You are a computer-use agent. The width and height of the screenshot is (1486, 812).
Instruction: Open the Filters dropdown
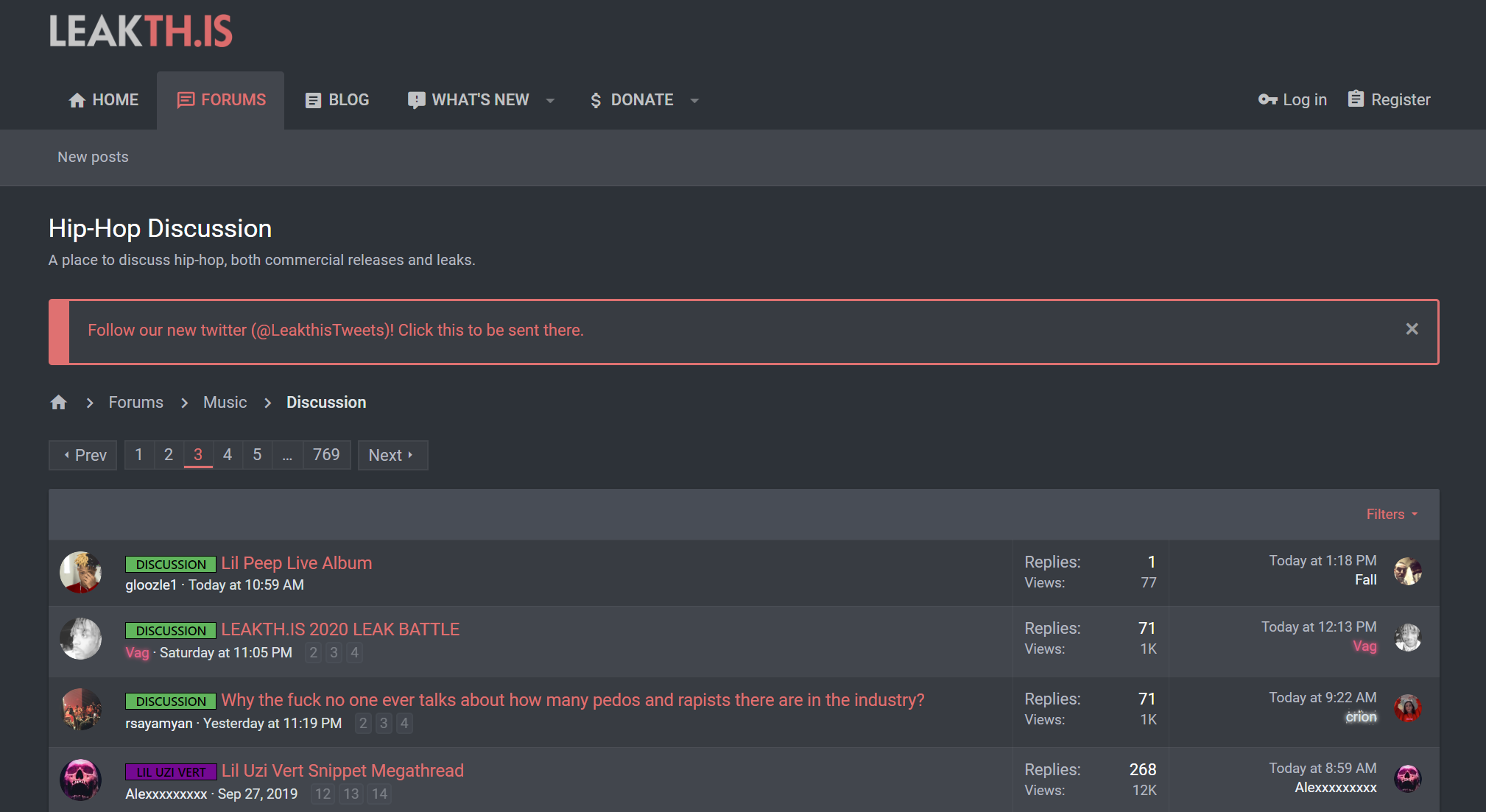tap(1392, 515)
